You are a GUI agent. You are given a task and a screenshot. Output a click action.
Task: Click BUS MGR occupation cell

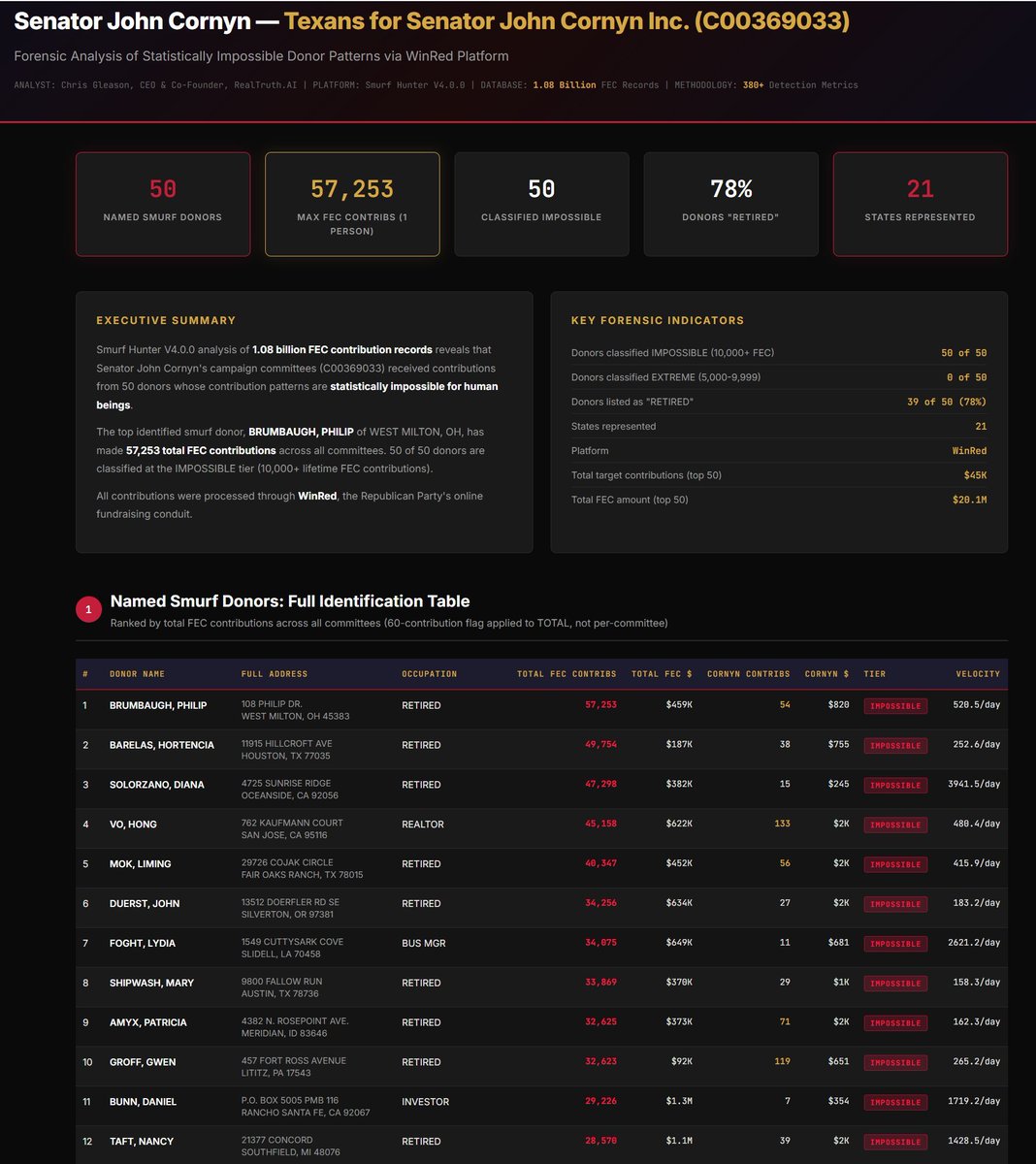pyautogui.click(x=424, y=944)
